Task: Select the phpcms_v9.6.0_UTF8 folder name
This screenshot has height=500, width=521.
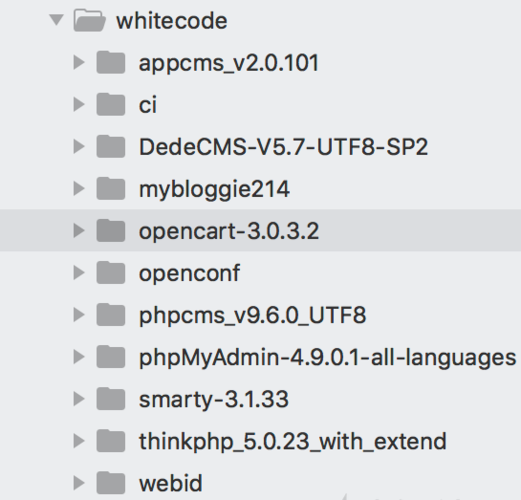Action: pos(252,316)
